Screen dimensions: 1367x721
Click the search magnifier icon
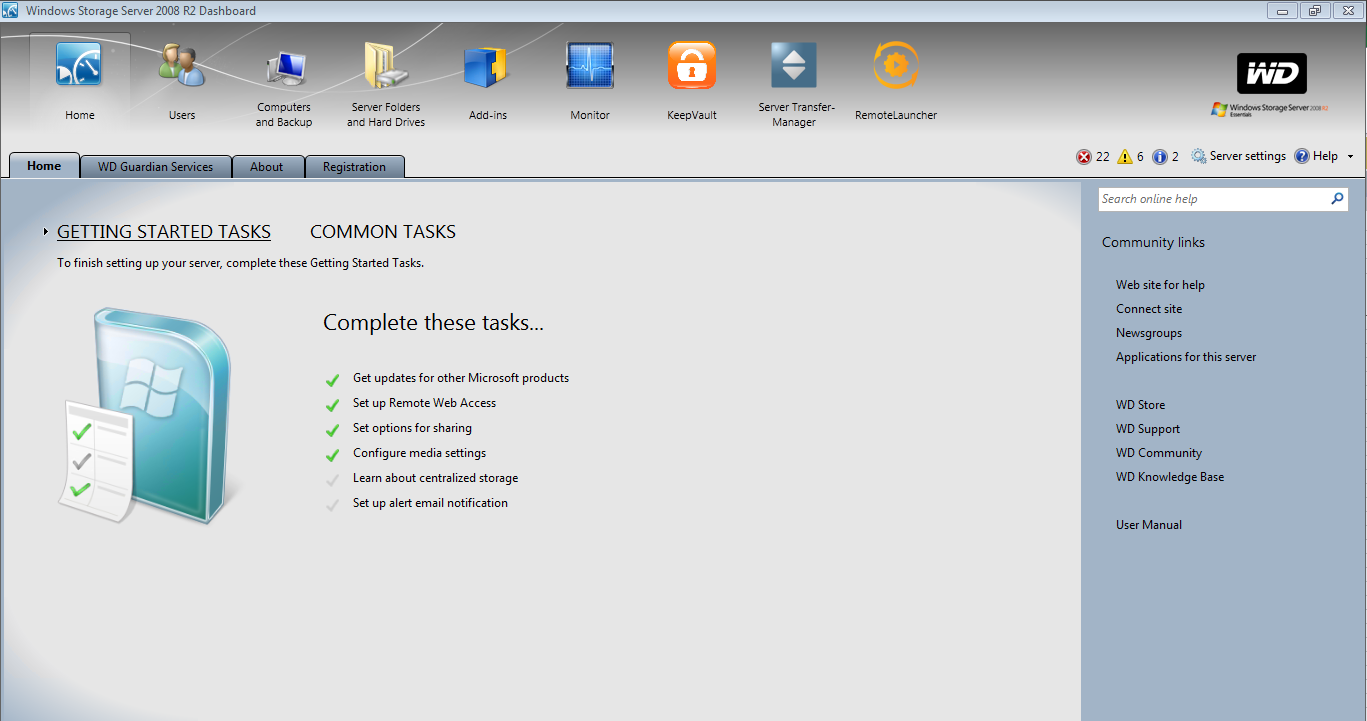(x=1338, y=199)
